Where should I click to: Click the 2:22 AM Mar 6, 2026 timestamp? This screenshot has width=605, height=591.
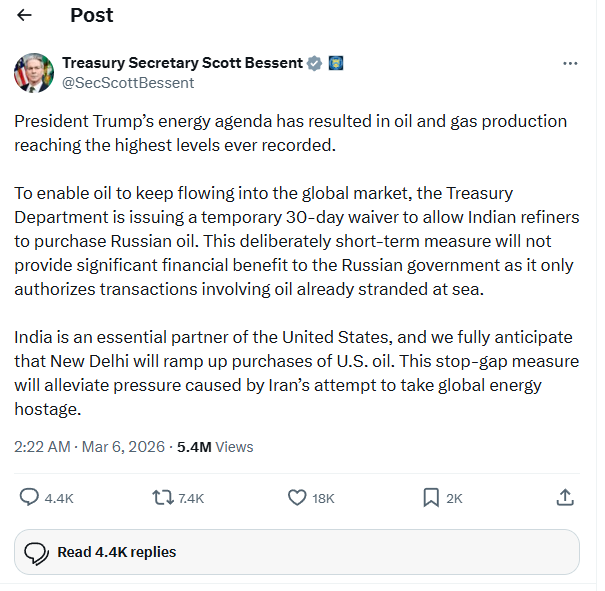click(89, 447)
